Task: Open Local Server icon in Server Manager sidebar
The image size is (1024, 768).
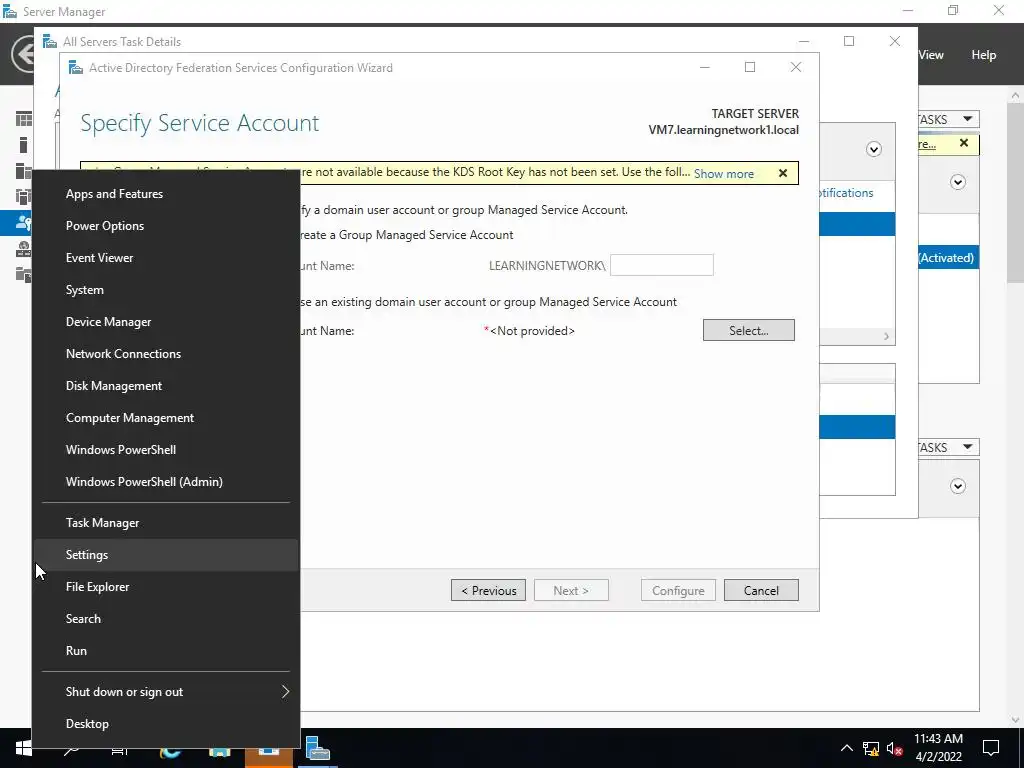Action: [24, 144]
